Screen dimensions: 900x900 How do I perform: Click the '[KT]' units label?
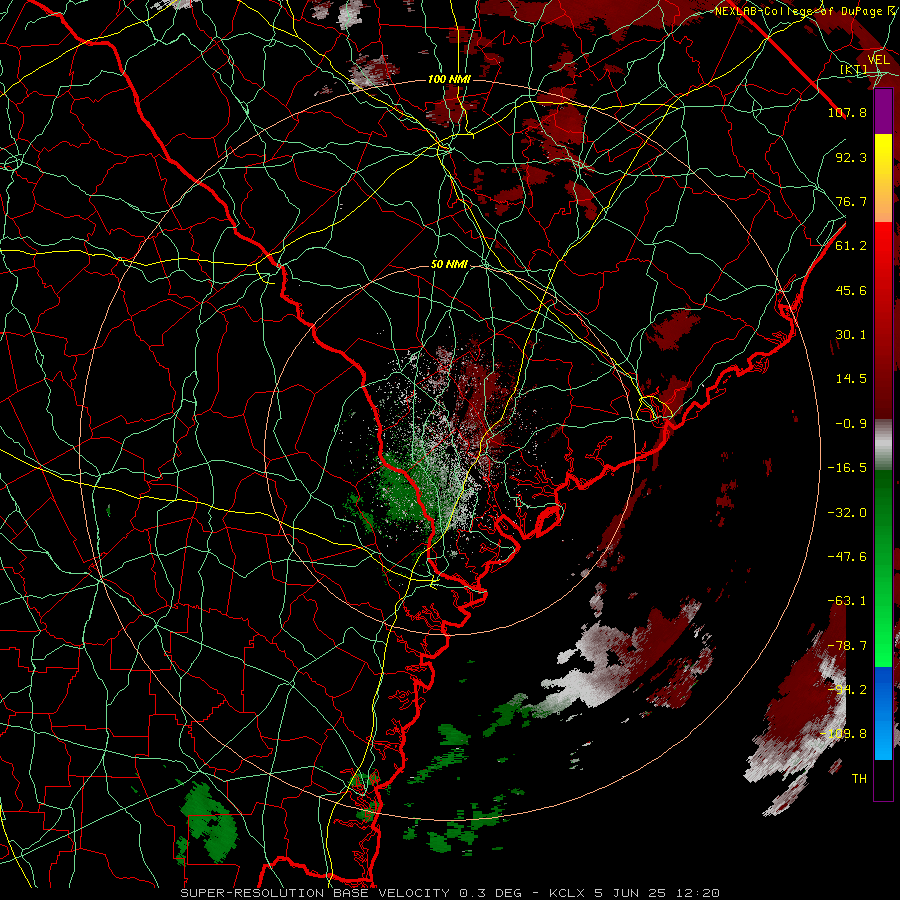pyautogui.click(x=854, y=69)
